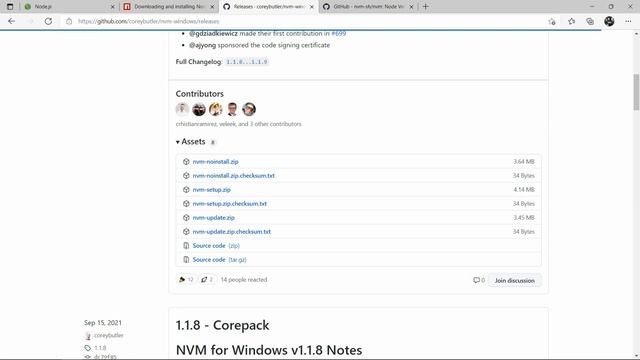
Task: Close the Node.js tab
Action: 113,7
